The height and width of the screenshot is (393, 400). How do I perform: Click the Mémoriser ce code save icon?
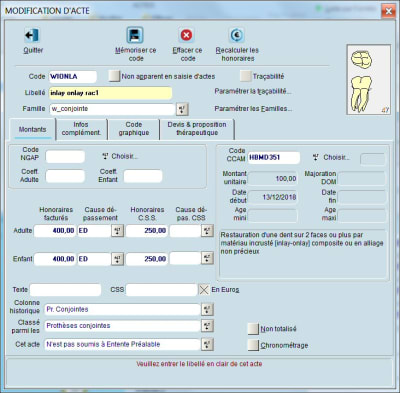click(x=135, y=35)
